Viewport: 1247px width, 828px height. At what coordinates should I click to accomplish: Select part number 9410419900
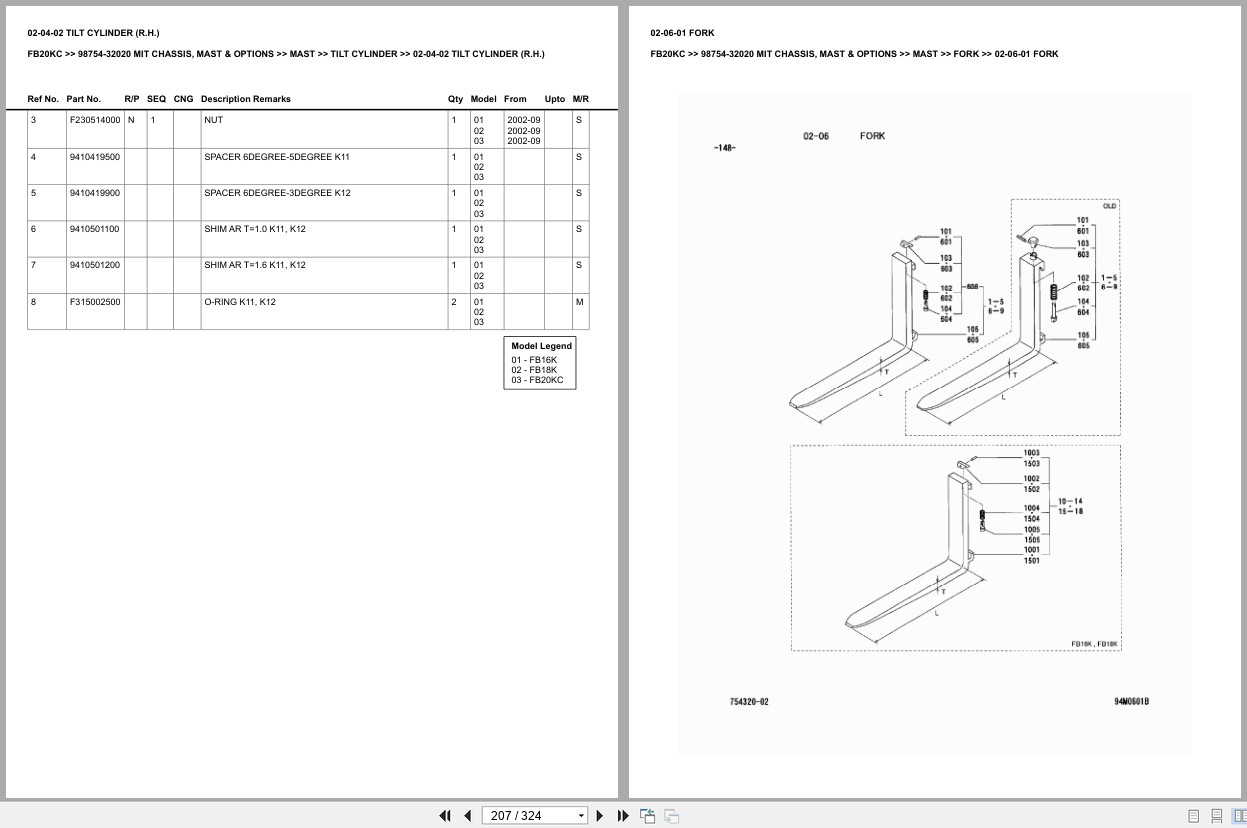click(x=95, y=193)
